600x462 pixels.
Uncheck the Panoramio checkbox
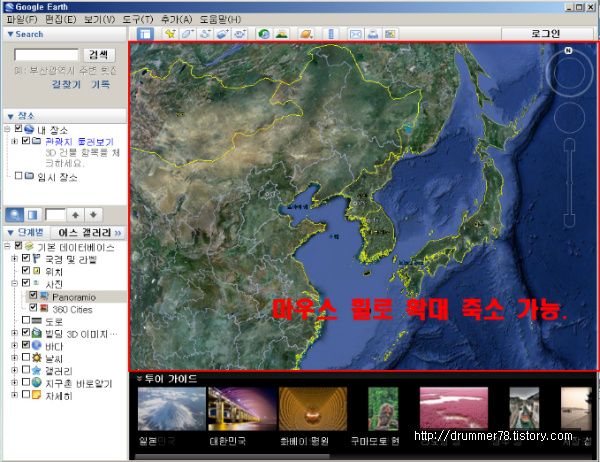click(x=33, y=295)
